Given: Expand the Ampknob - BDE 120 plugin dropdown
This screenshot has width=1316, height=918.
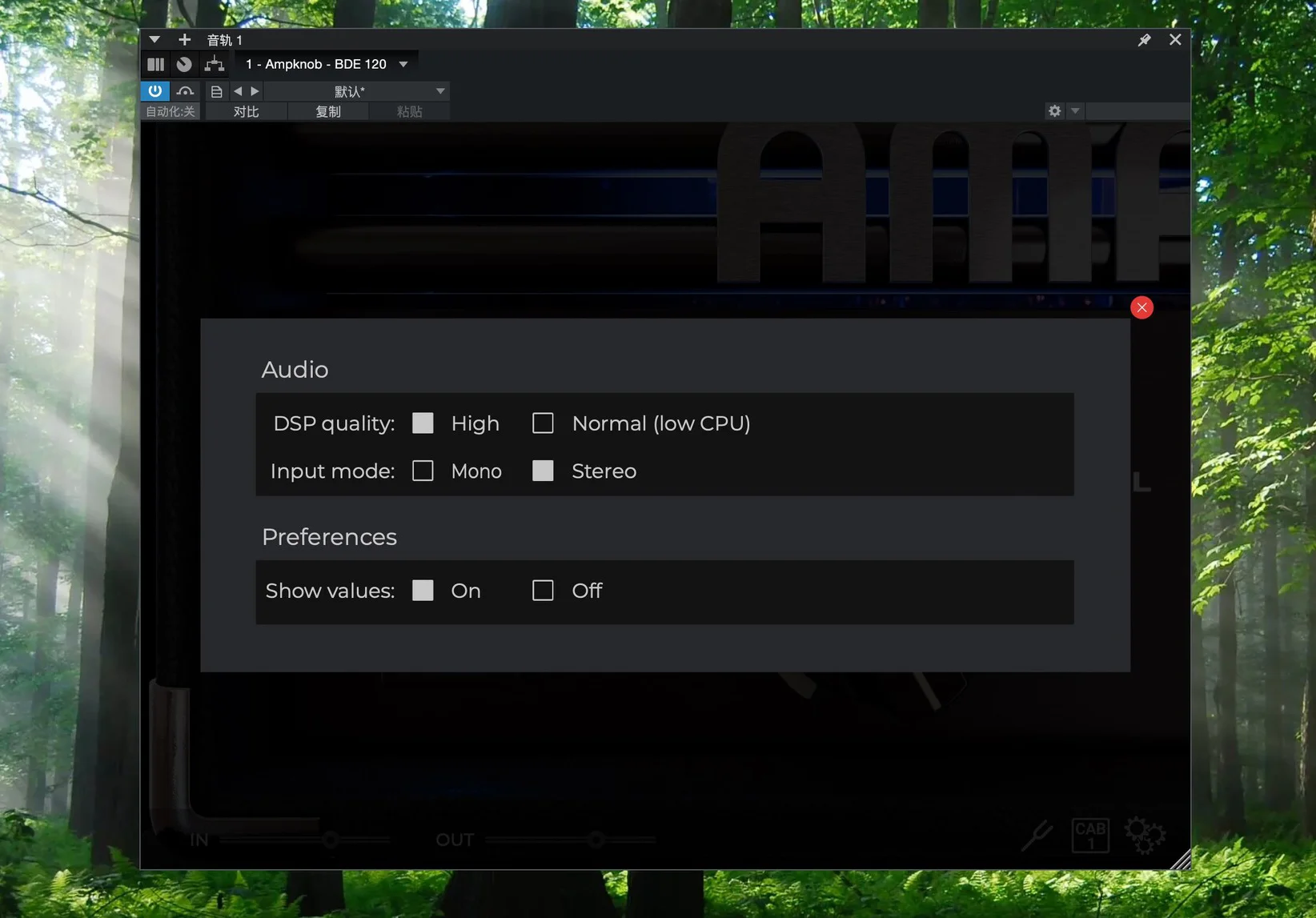Looking at the screenshot, I should 403,64.
